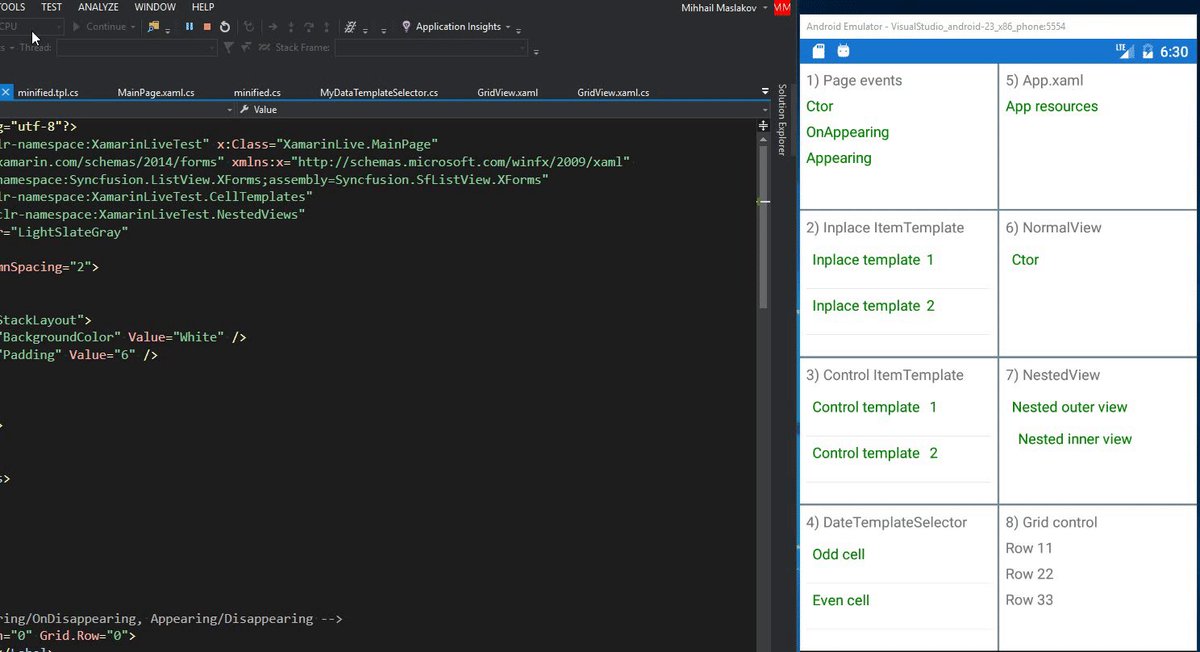Open the Value member dropdown
1200x652 pixels.
click(763, 110)
